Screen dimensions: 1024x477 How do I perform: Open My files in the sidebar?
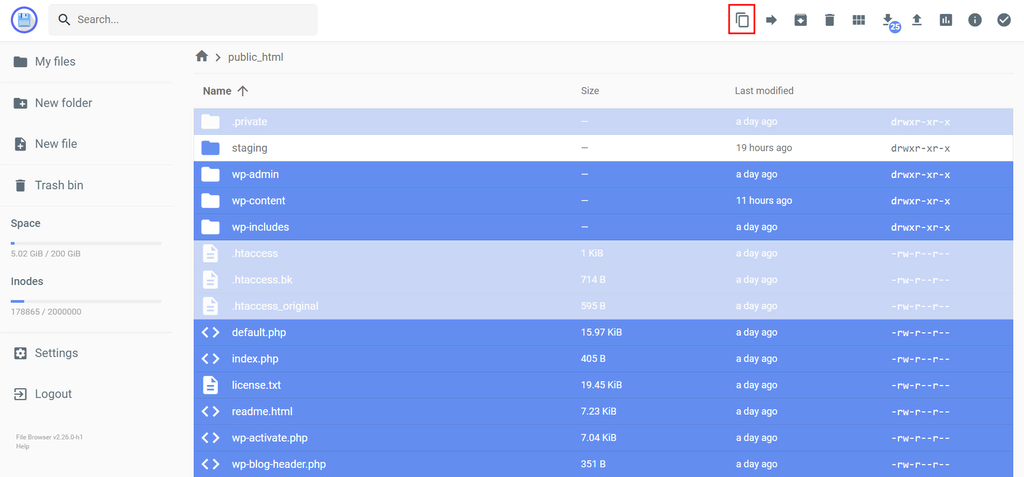(55, 62)
